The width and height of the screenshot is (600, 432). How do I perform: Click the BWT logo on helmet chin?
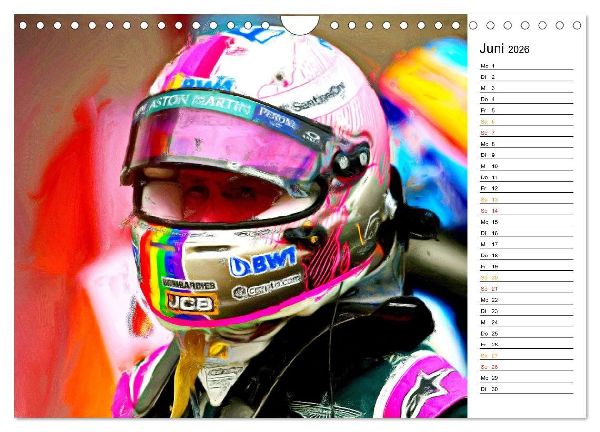point(262,261)
